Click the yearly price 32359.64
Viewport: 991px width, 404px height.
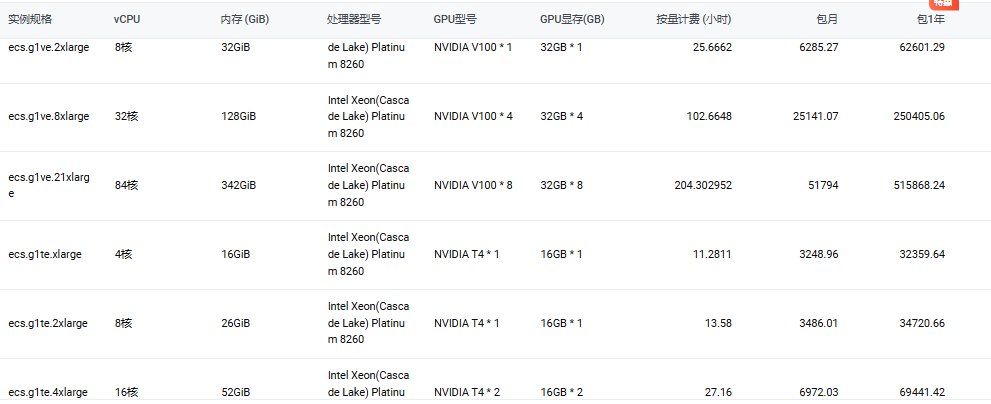click(x=922, y=254)
